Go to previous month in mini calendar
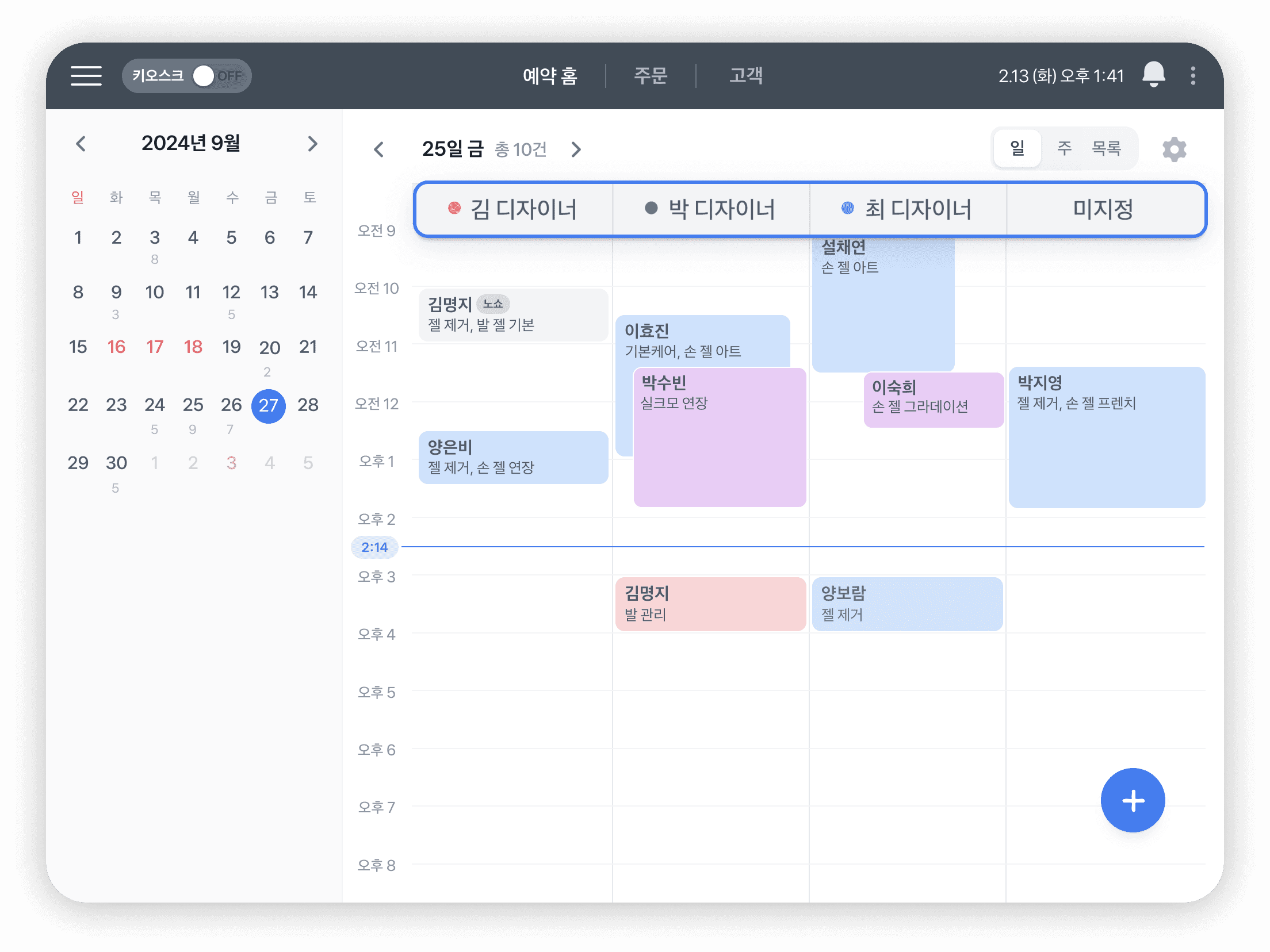The height and width of the screenshot is (952, 1270). point(81,144)
